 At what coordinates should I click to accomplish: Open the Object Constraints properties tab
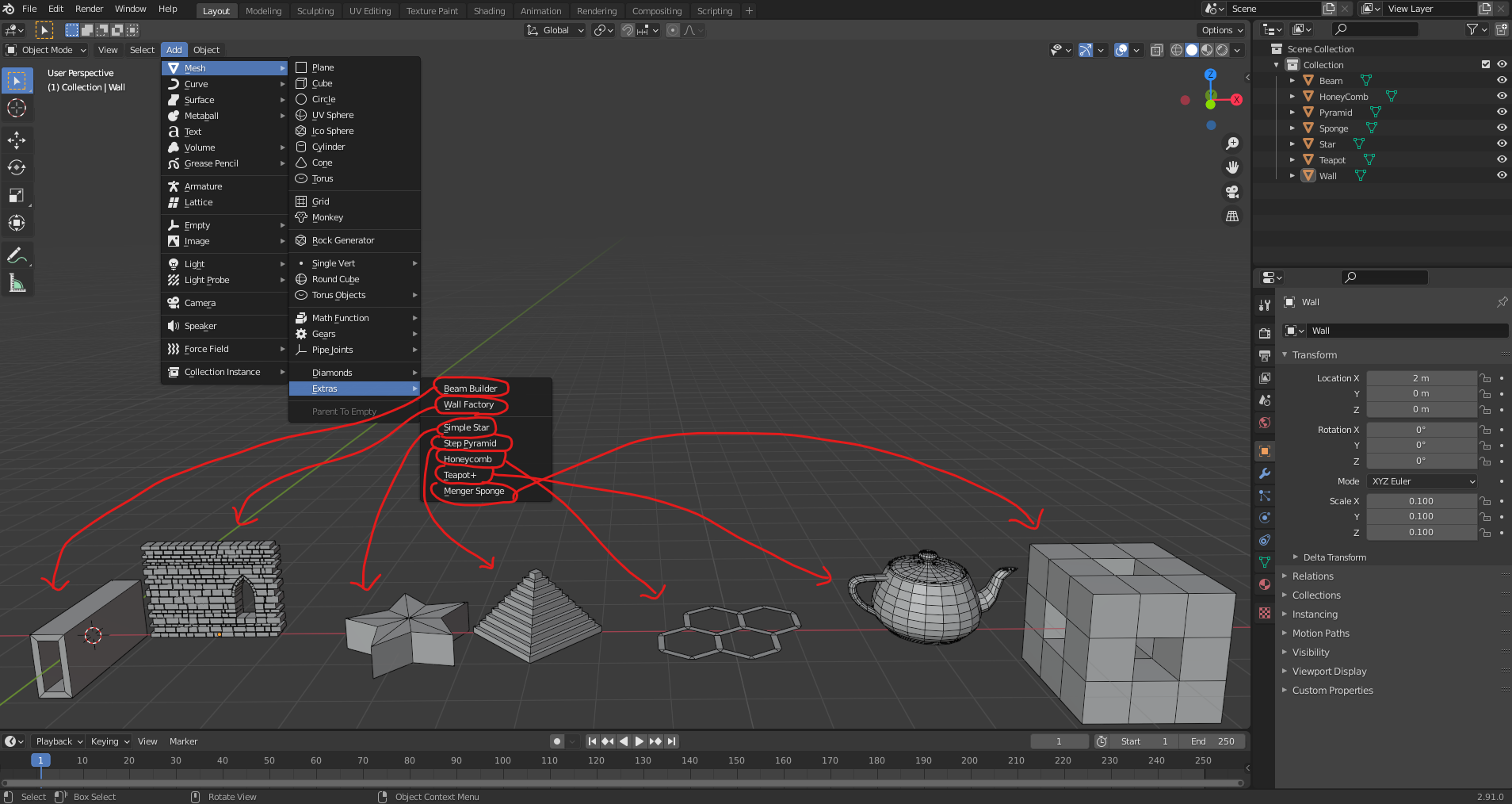1265,540
